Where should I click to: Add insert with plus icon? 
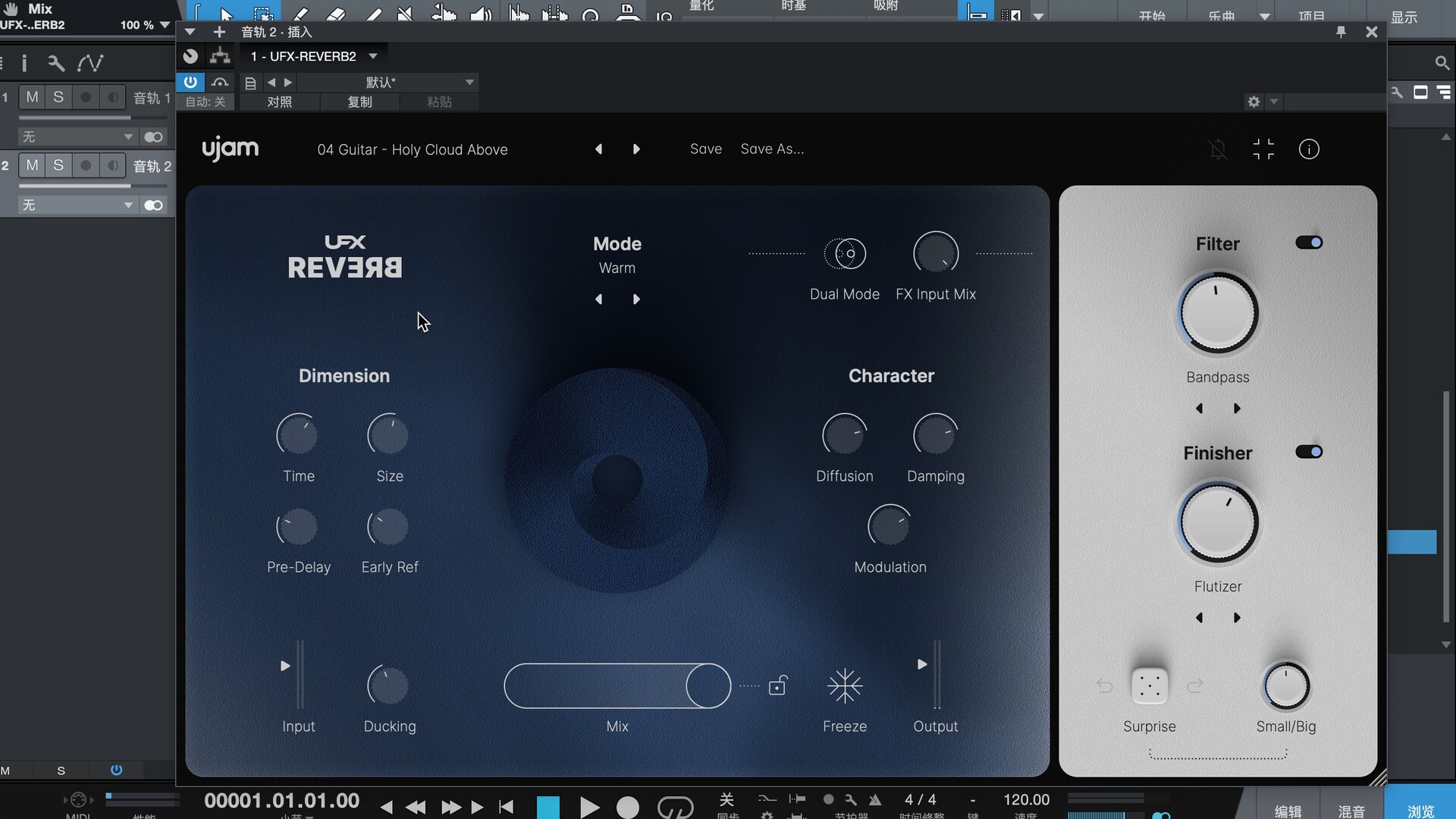point(219,32)
